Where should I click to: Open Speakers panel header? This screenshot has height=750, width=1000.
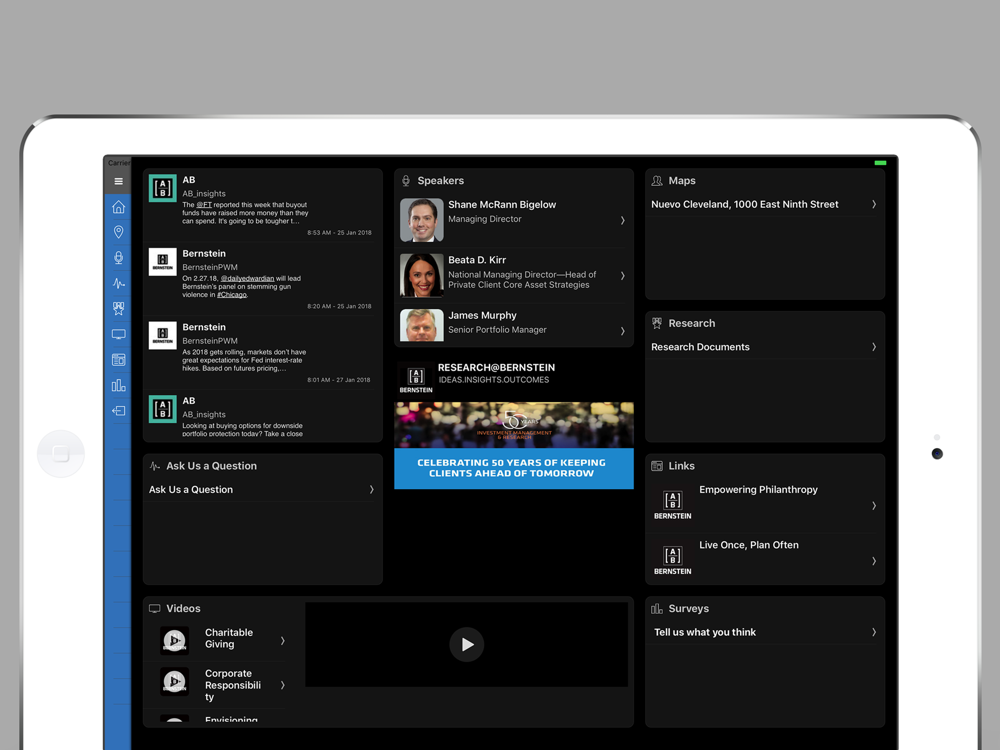pyautogui.click(x=441, y=180)
